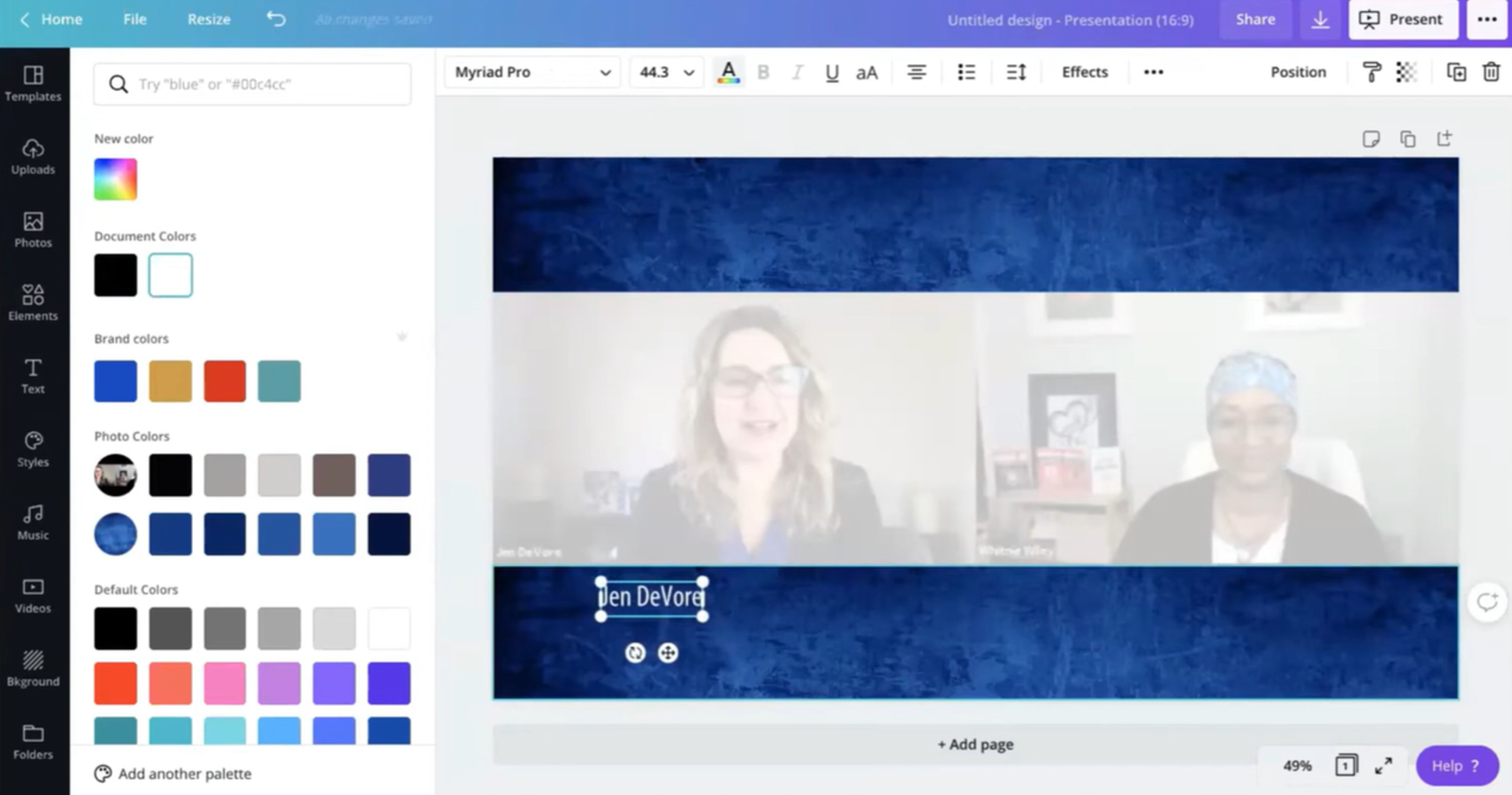Select the gold Brand colors swatch

(170, 381)
